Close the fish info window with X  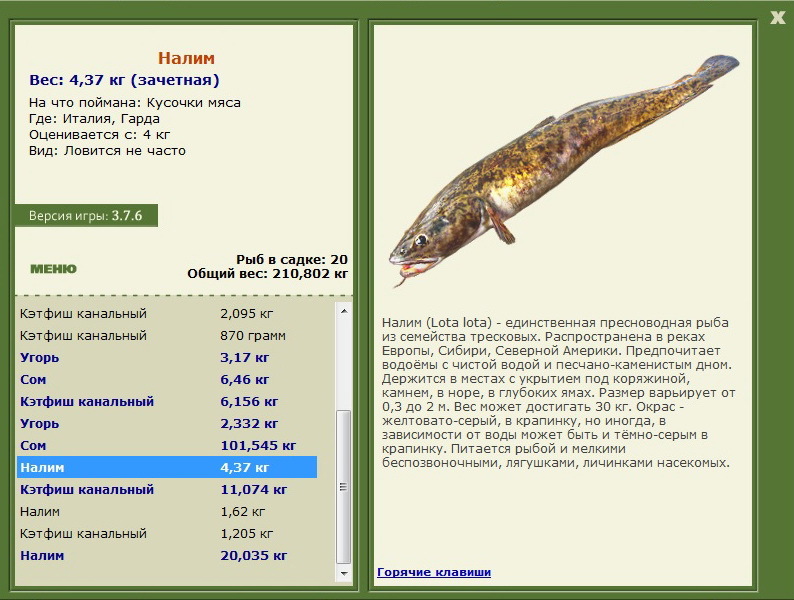[777, 16]
